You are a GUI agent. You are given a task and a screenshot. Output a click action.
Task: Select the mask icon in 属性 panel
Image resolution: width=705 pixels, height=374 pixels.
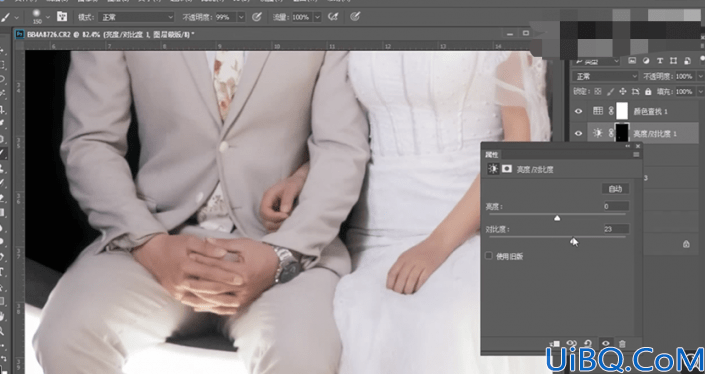click(507, 169)
